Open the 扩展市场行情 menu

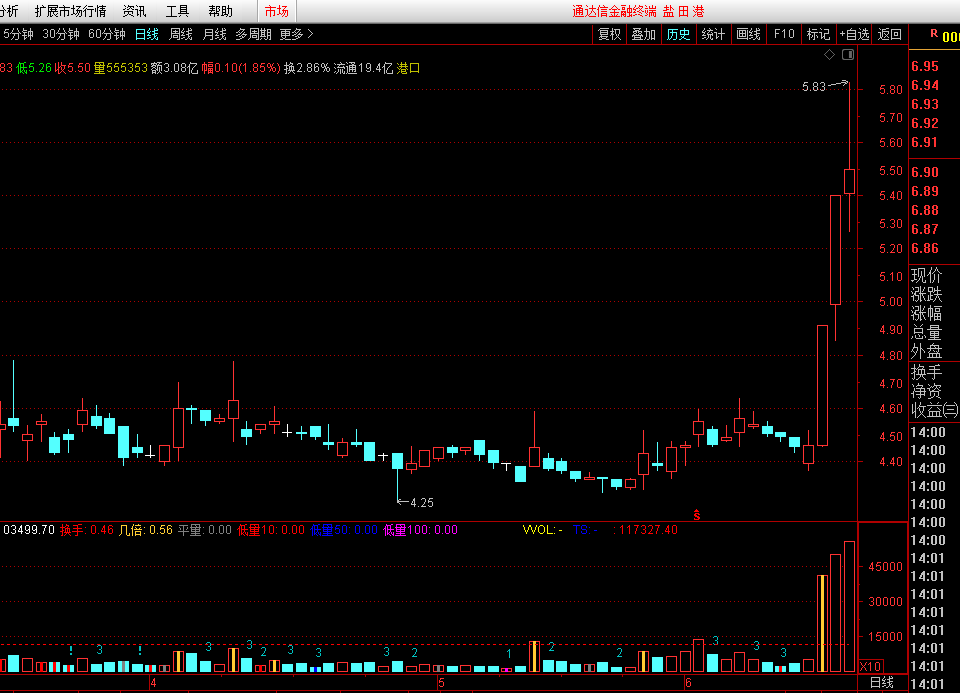(70, 11)
